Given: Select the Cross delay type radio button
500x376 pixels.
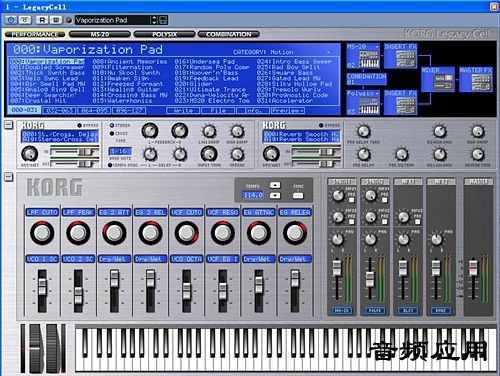Looking at the screenshot, I should pos(112,133).
